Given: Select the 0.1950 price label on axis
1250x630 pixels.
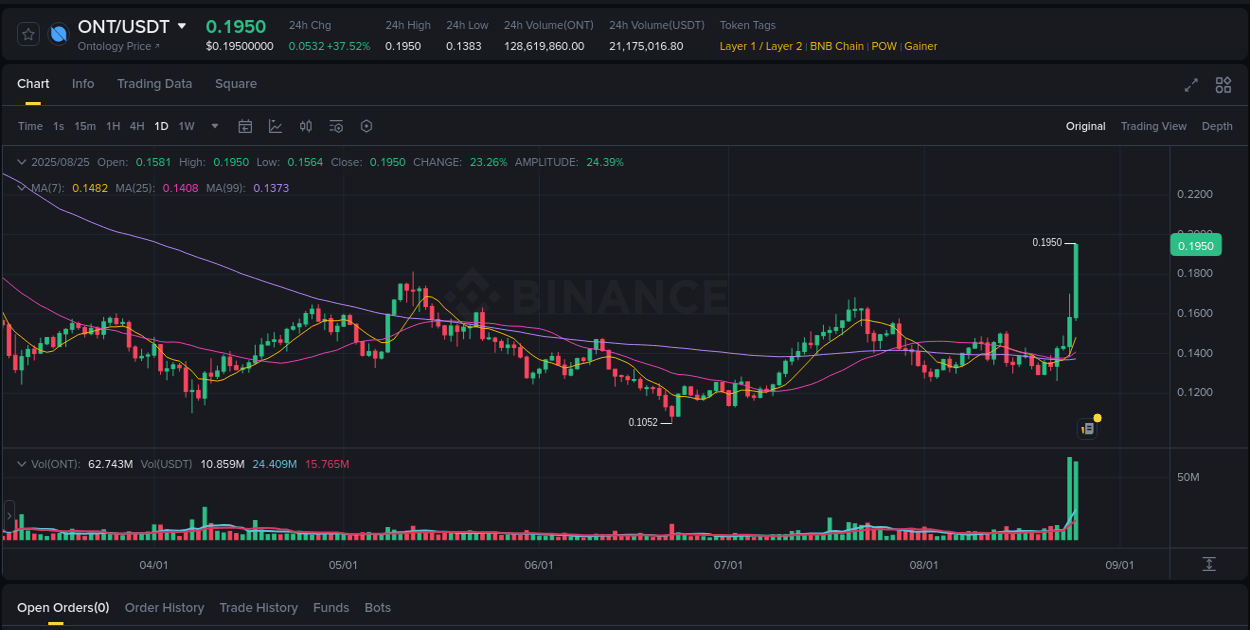Looking at the screenshot, I should [x=1196, y=244].
